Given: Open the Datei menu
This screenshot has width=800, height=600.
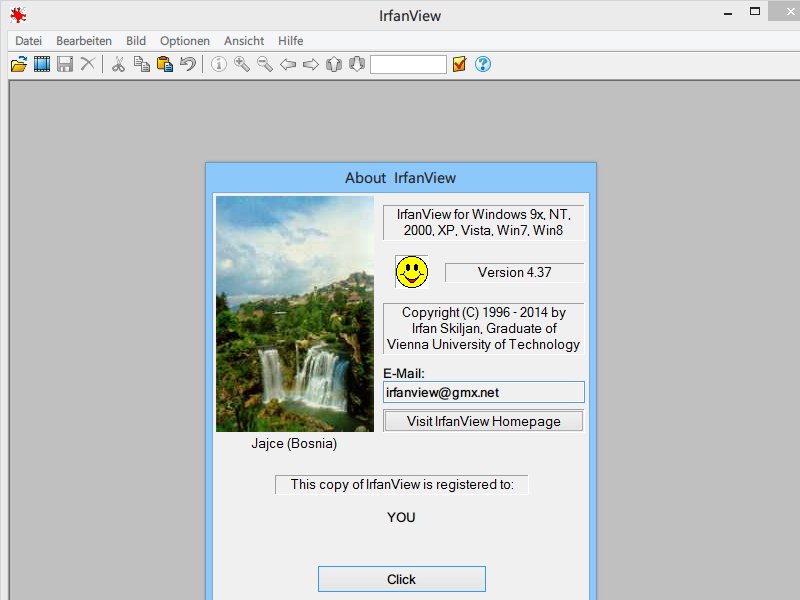Looking at the screenshot, I should tap(28, 41).
